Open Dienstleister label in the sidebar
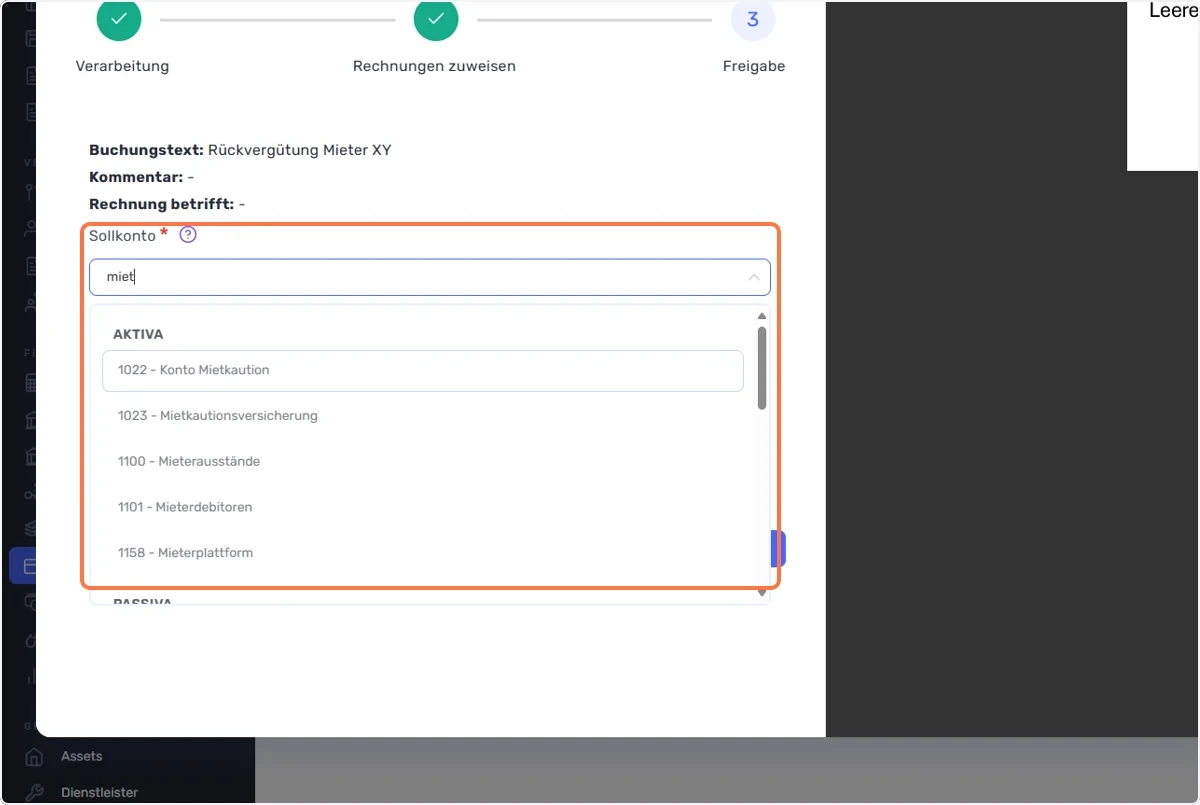Image resolution: width=1200 pixels, height=805 pixels. [100, 792]
